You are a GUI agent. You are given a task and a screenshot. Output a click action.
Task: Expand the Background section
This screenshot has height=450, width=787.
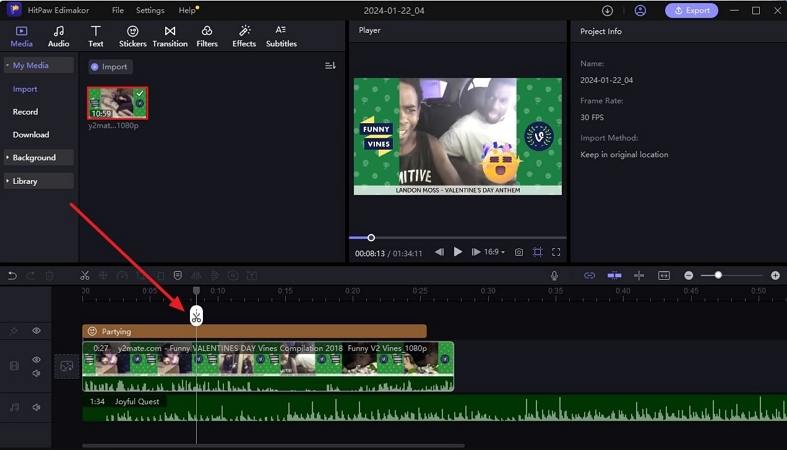click(39, 158)
